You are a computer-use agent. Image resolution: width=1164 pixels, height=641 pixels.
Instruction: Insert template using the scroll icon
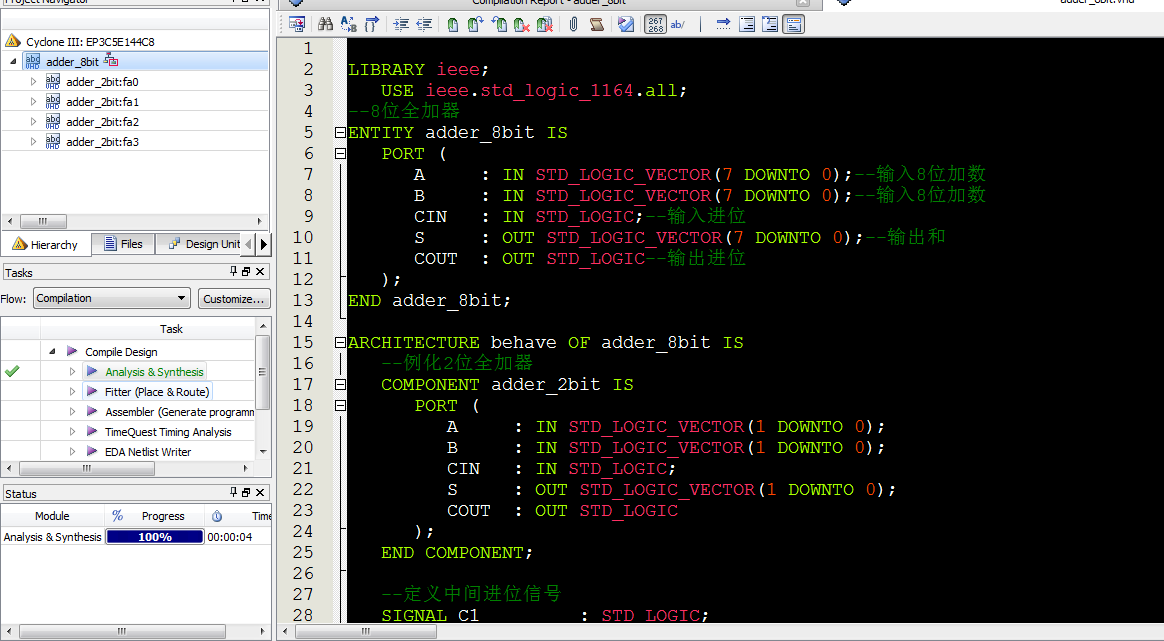pos(596,25)
